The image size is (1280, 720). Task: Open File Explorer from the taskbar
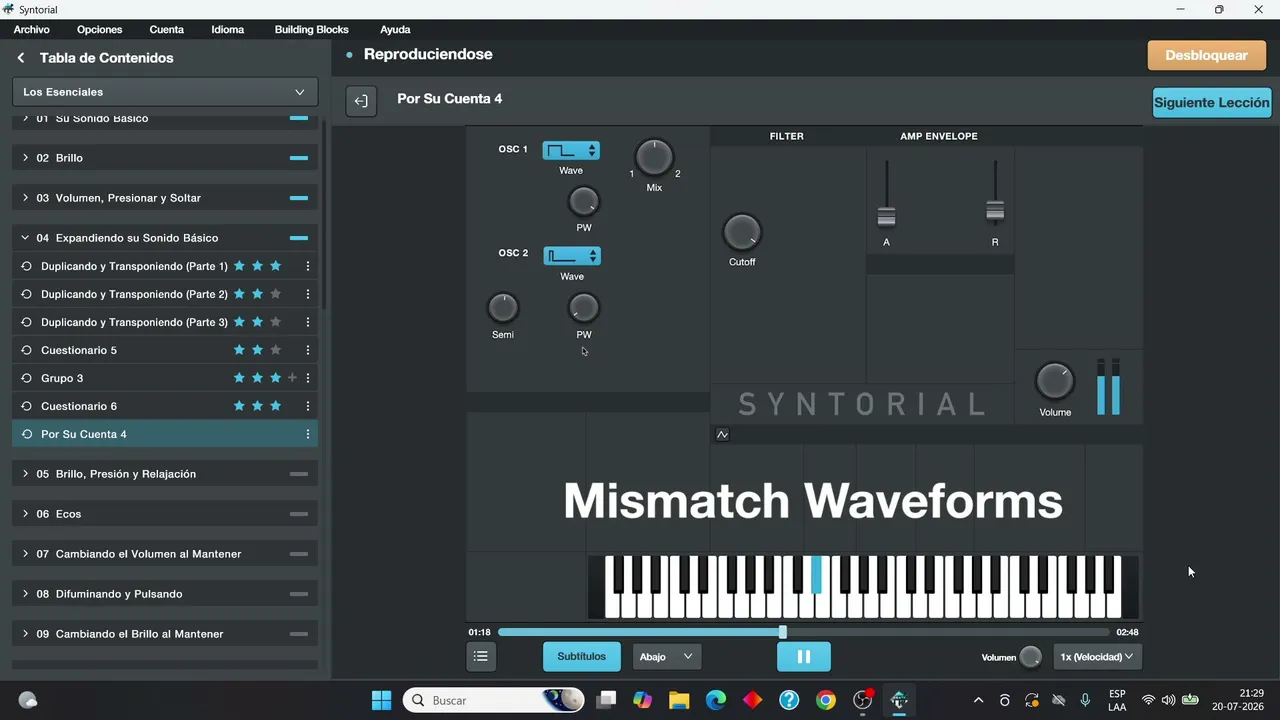679,700
